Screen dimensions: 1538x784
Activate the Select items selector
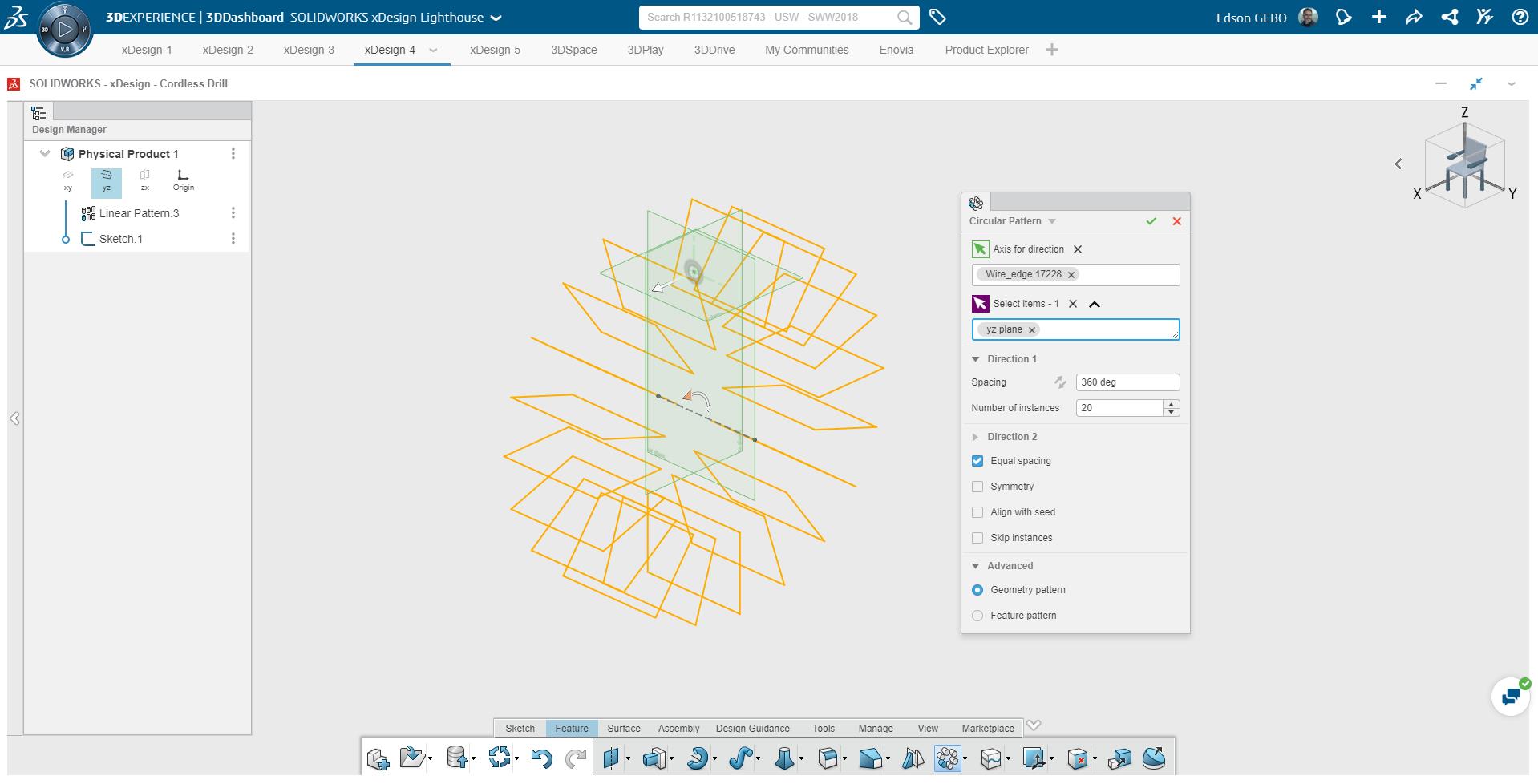(980, 304)
